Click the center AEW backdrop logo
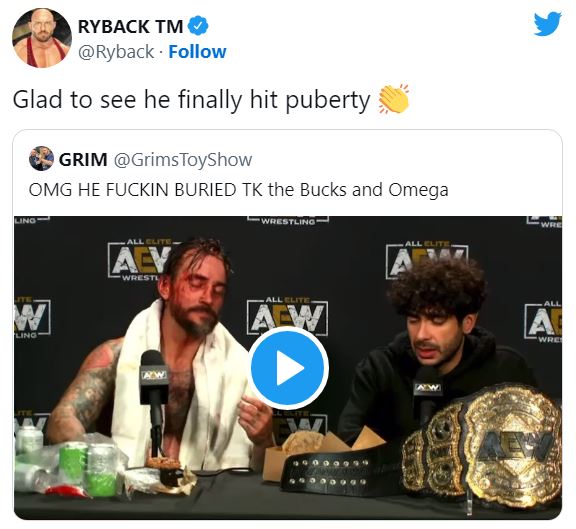Image resolution: width=576 pixels, height=529 pixels. [x=287, y=316]
